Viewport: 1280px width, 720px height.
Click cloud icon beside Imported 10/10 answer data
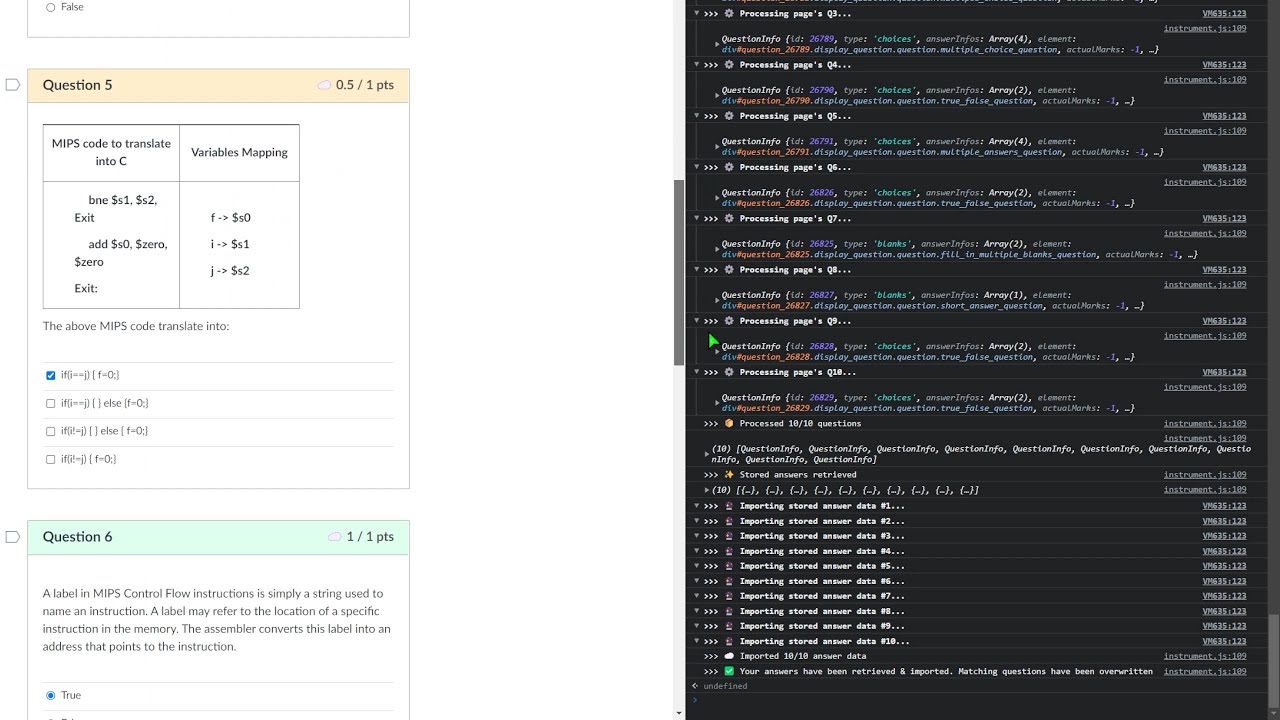coord(729,656)
